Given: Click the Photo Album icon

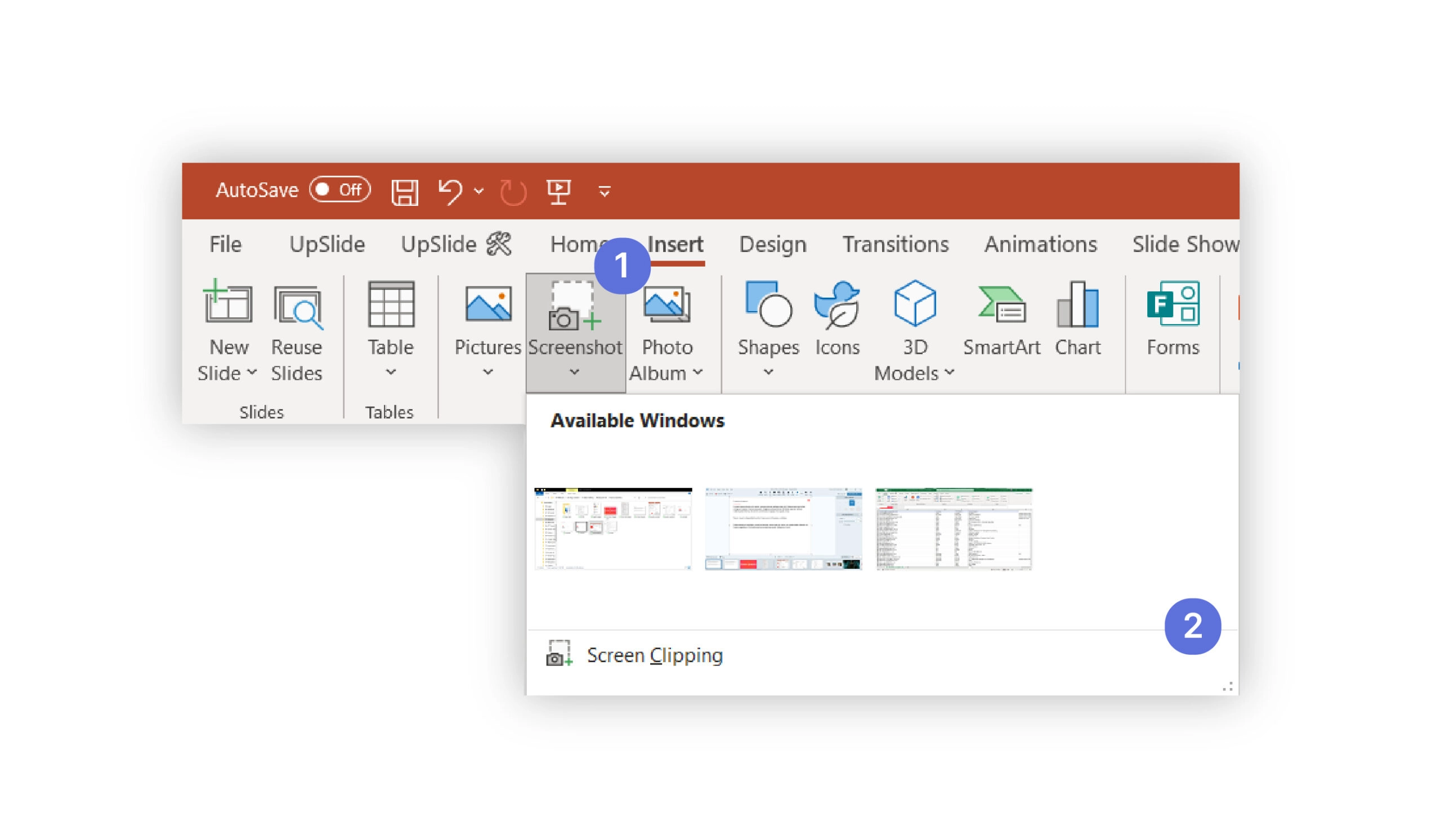Looking at the screenshot, I should pyautogui.click(x=668, y=304).
